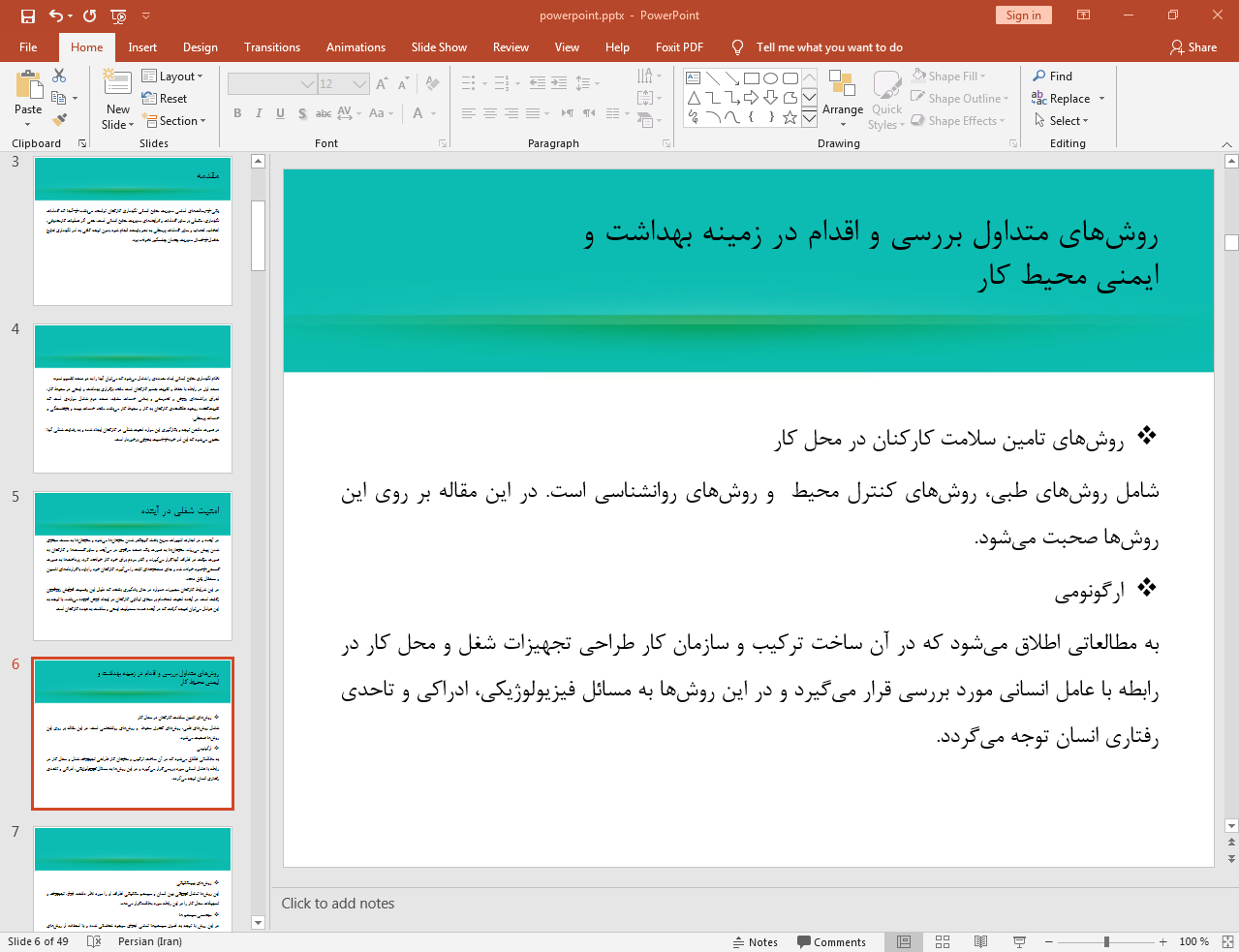Click the Redo icon in quick access
Image resolution: width=1239 pixels, height=952 pixels.
pyautogui.click(x=89, y=15)
